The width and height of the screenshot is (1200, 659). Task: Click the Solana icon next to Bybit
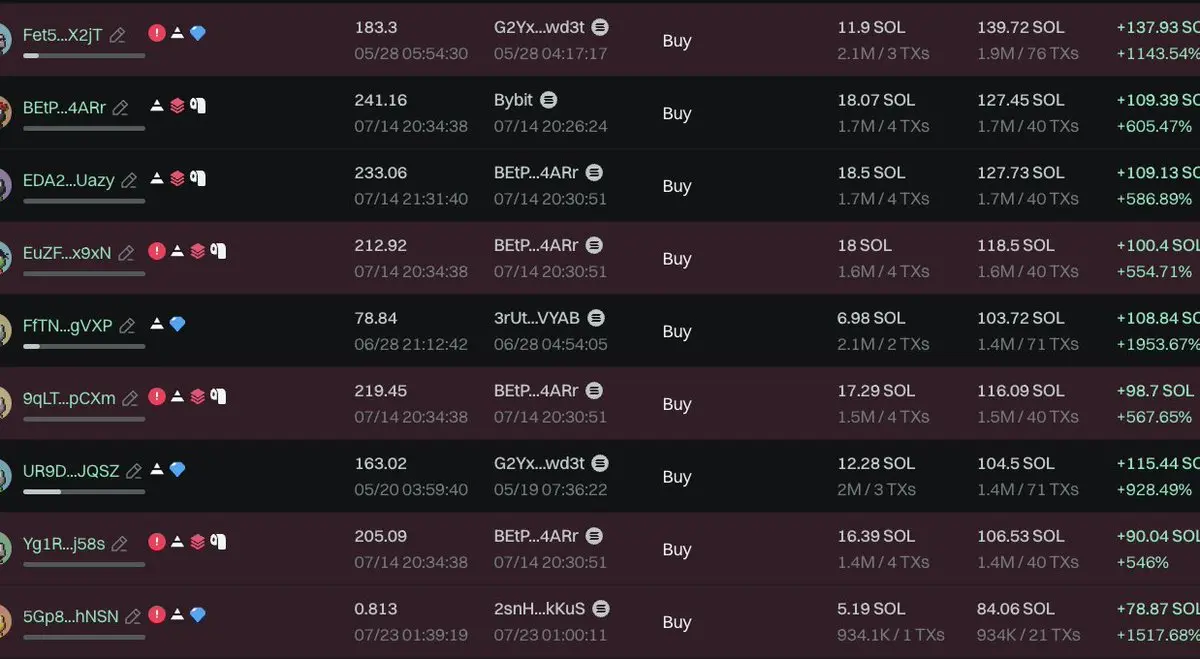pyautogui.click(x=549, y=100)
